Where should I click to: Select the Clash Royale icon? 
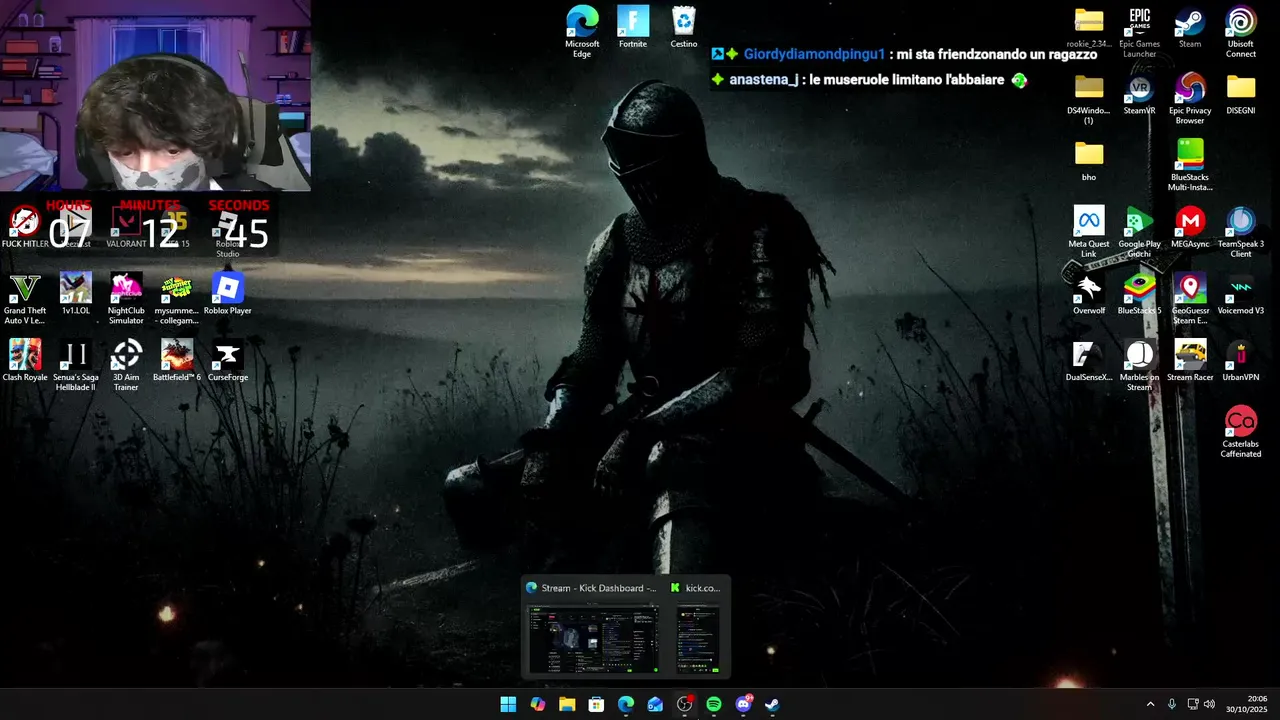25,361
